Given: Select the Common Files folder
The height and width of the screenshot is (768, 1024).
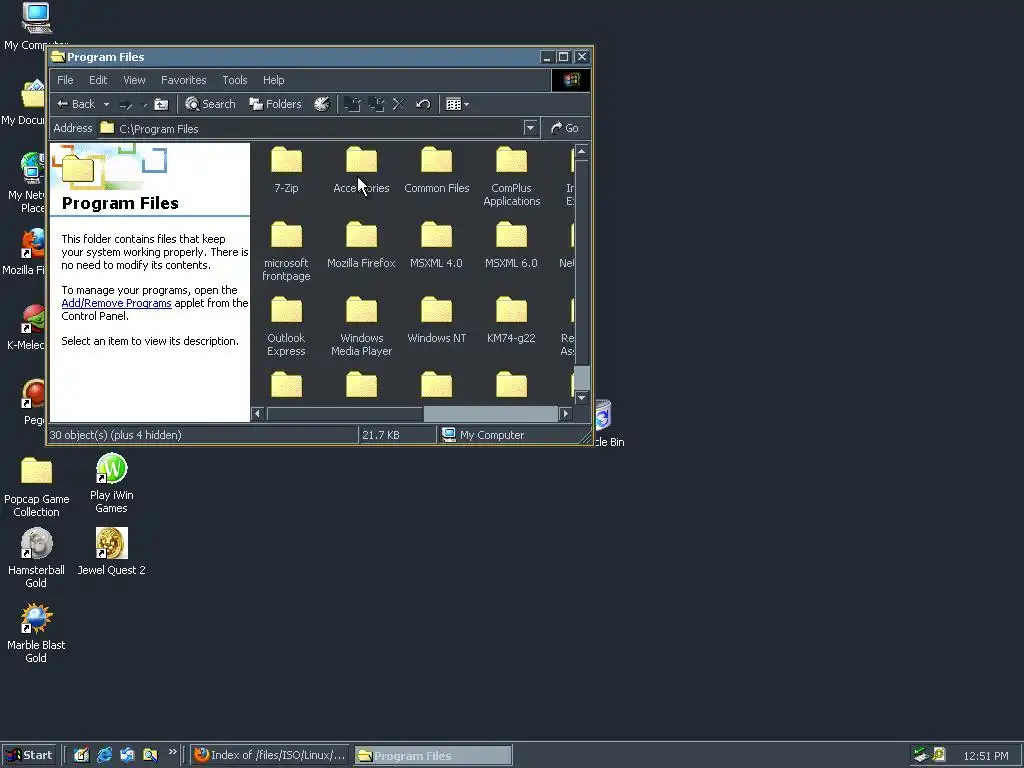Looking at the screenshot, I should click(436, 170).
